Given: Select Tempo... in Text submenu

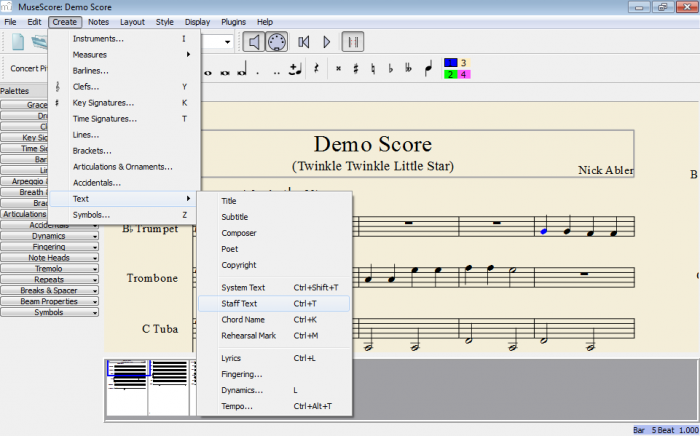Looking at the screenshot, I should point(274,406).
